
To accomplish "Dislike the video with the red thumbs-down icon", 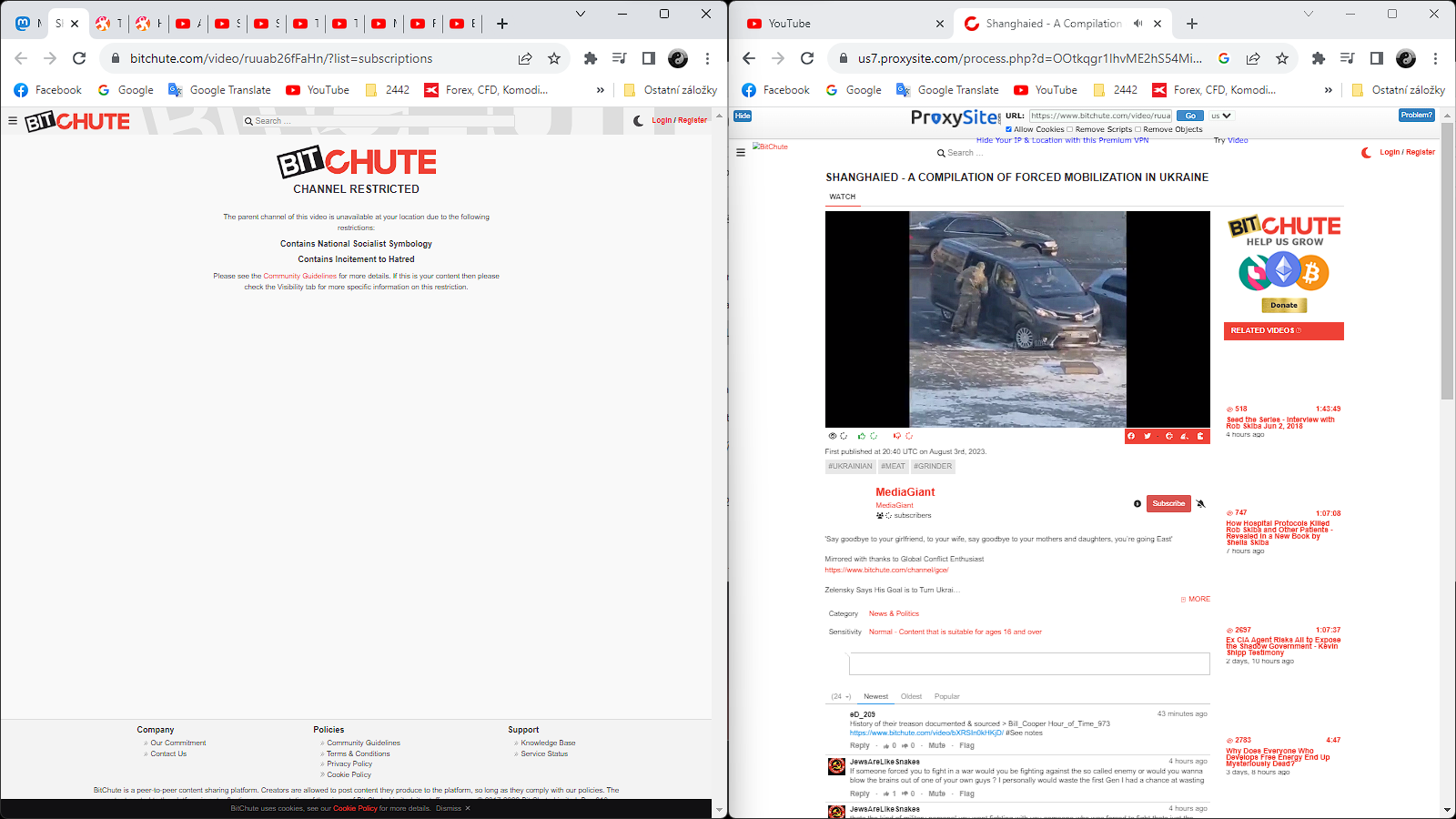I will [x=896, y=436].
